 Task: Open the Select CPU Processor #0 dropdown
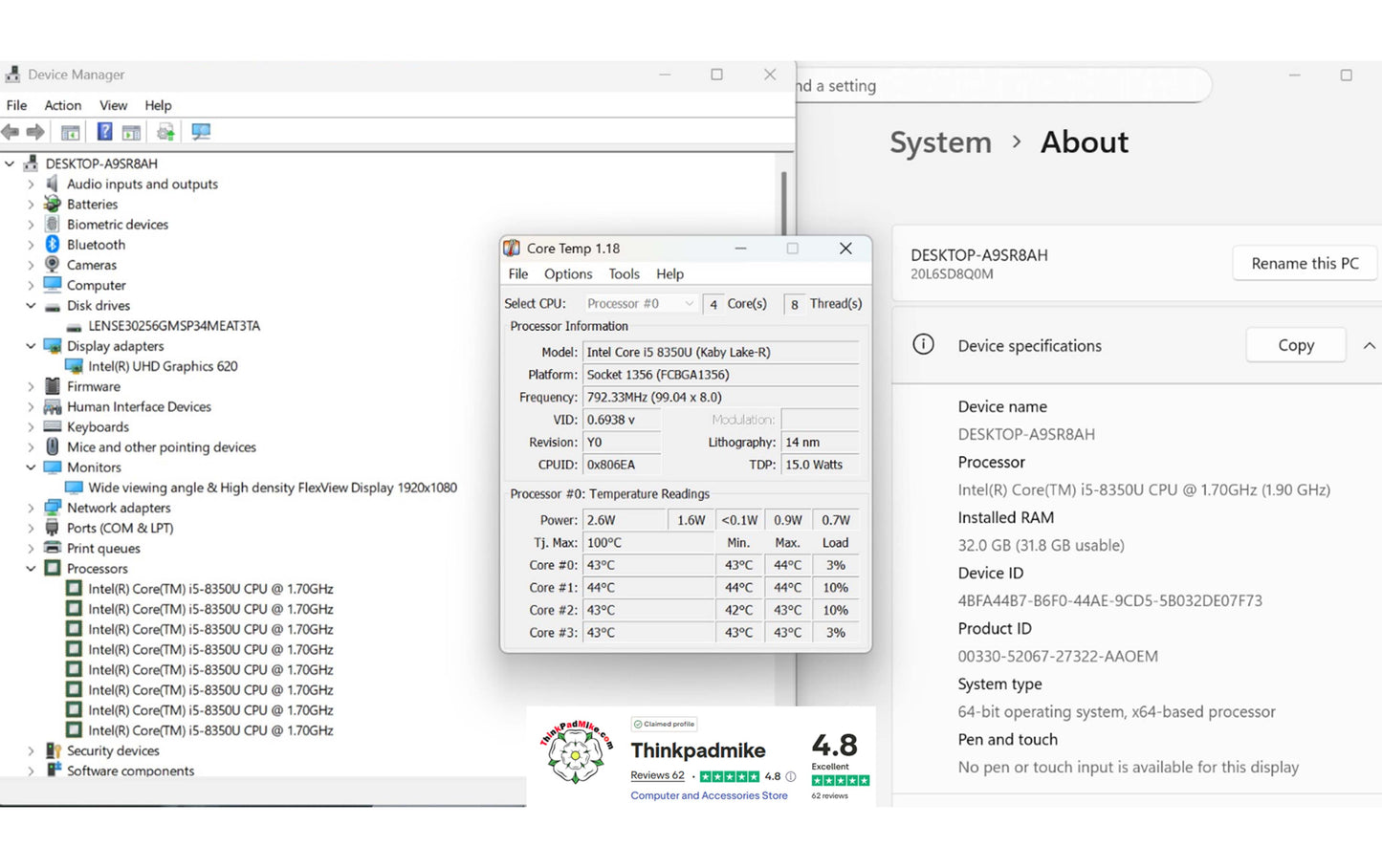(x=640, y=304)
